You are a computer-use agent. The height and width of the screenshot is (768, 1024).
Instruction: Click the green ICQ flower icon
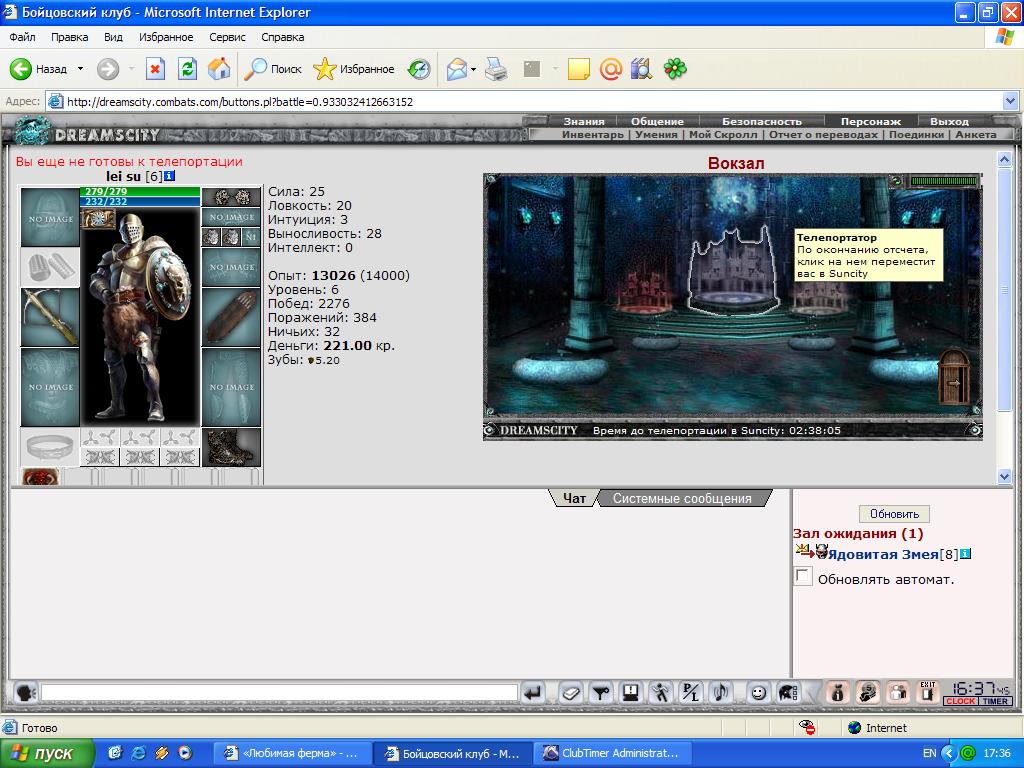(x=675, y=69)
